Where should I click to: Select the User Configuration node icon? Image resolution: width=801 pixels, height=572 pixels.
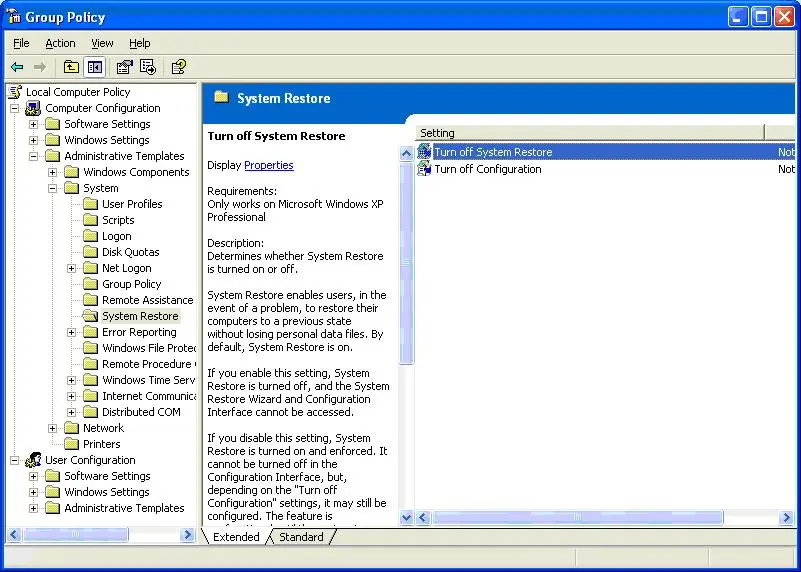33,460
